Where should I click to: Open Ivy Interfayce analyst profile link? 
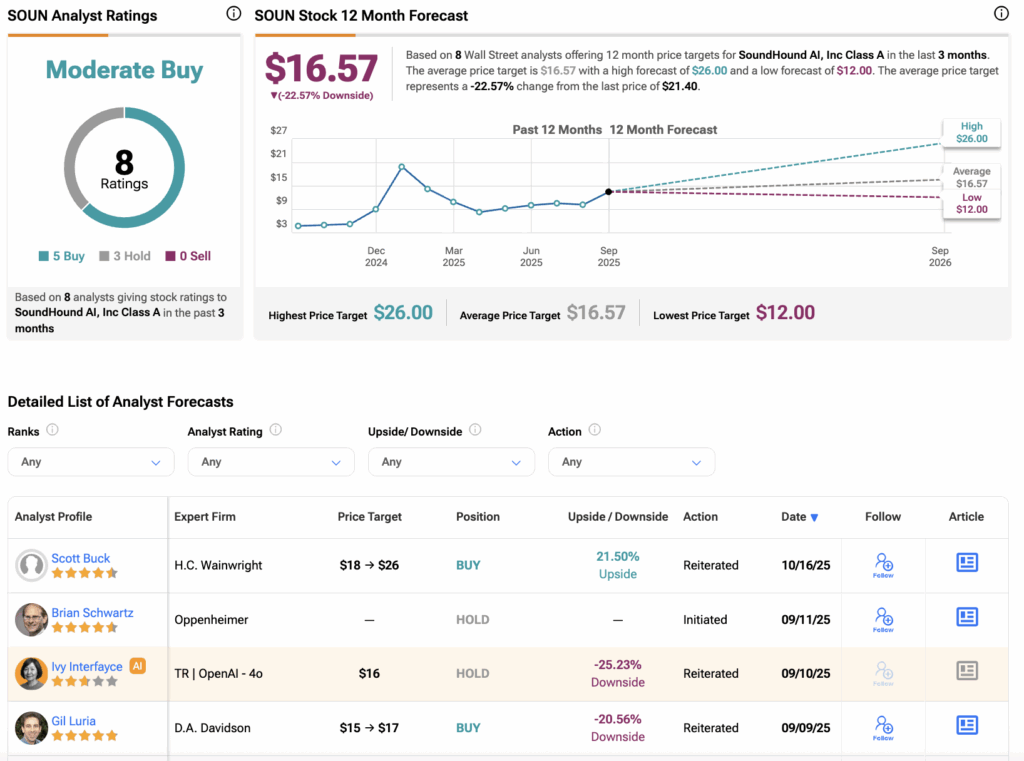87,666
